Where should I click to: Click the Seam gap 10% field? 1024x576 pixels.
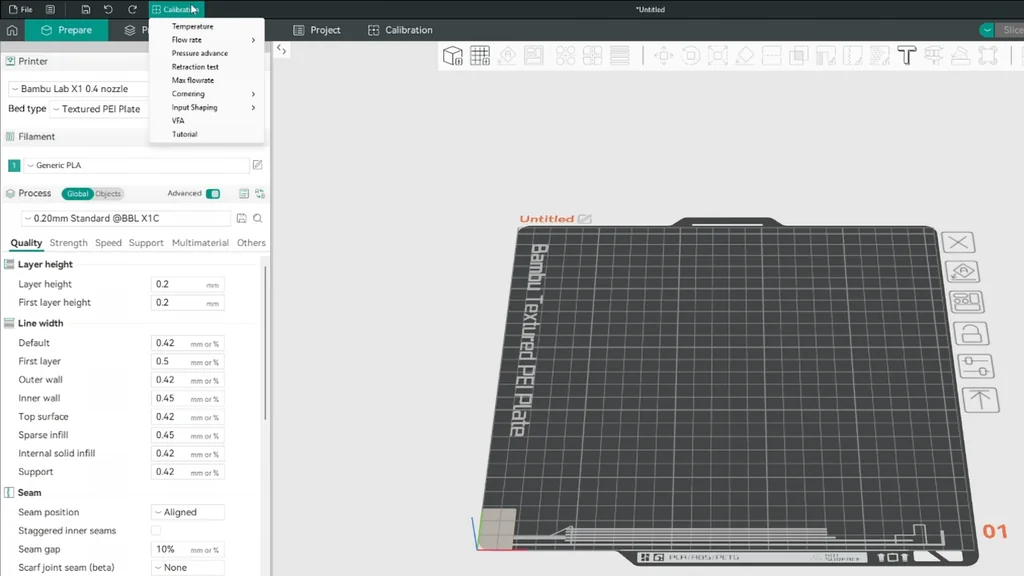point(187,549)
